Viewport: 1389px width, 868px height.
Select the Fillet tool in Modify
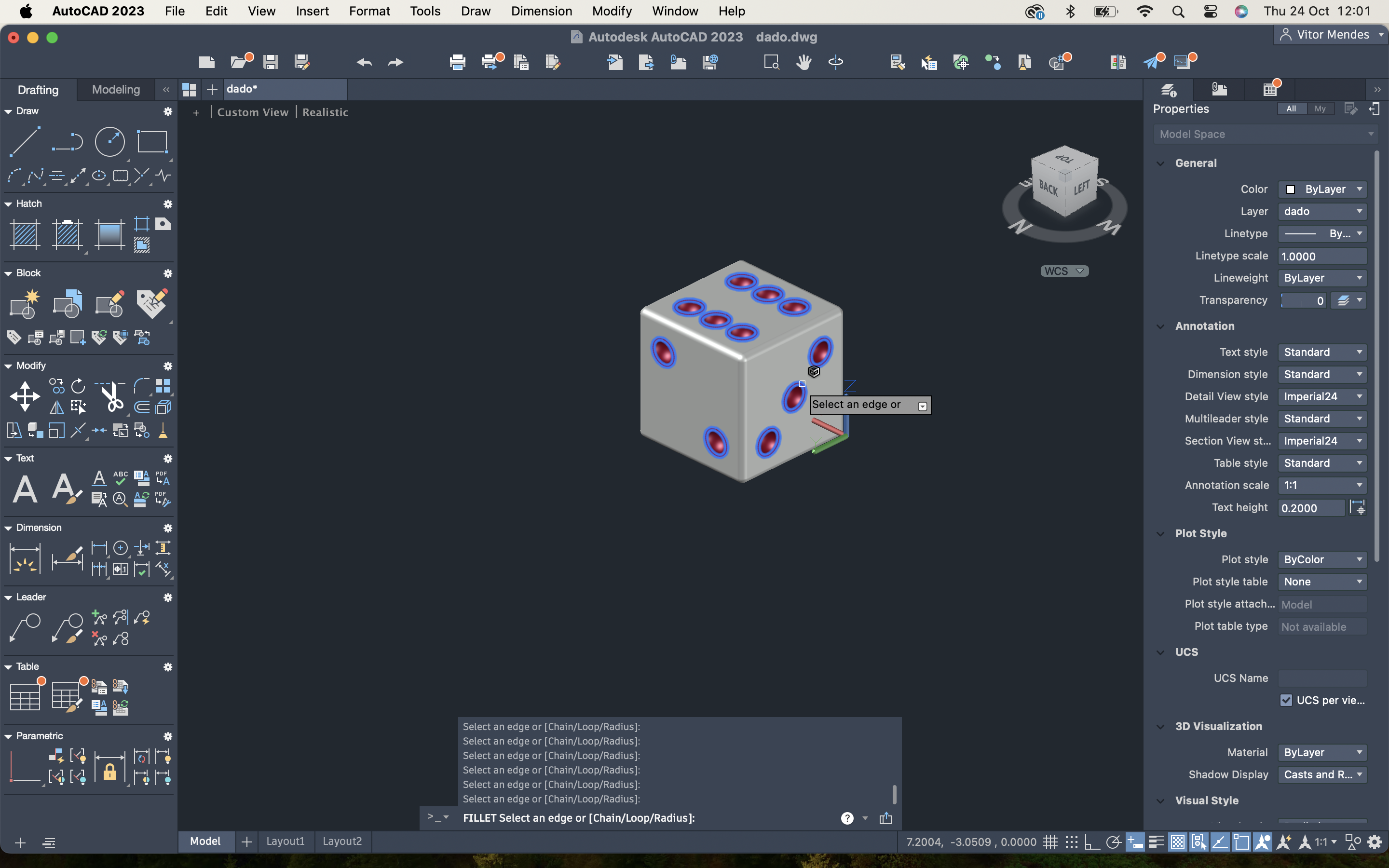pos(142,386)
